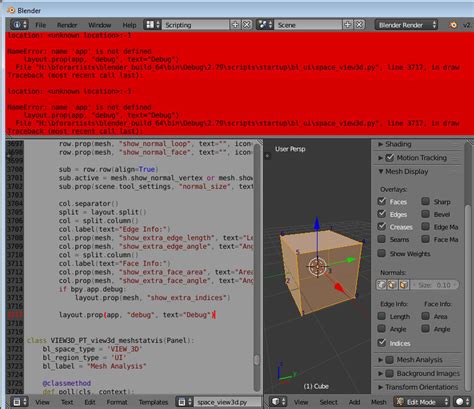This screenshot has height=409, width=474.
Task: Open the Render menu
Action: click(x=67, y=25)
